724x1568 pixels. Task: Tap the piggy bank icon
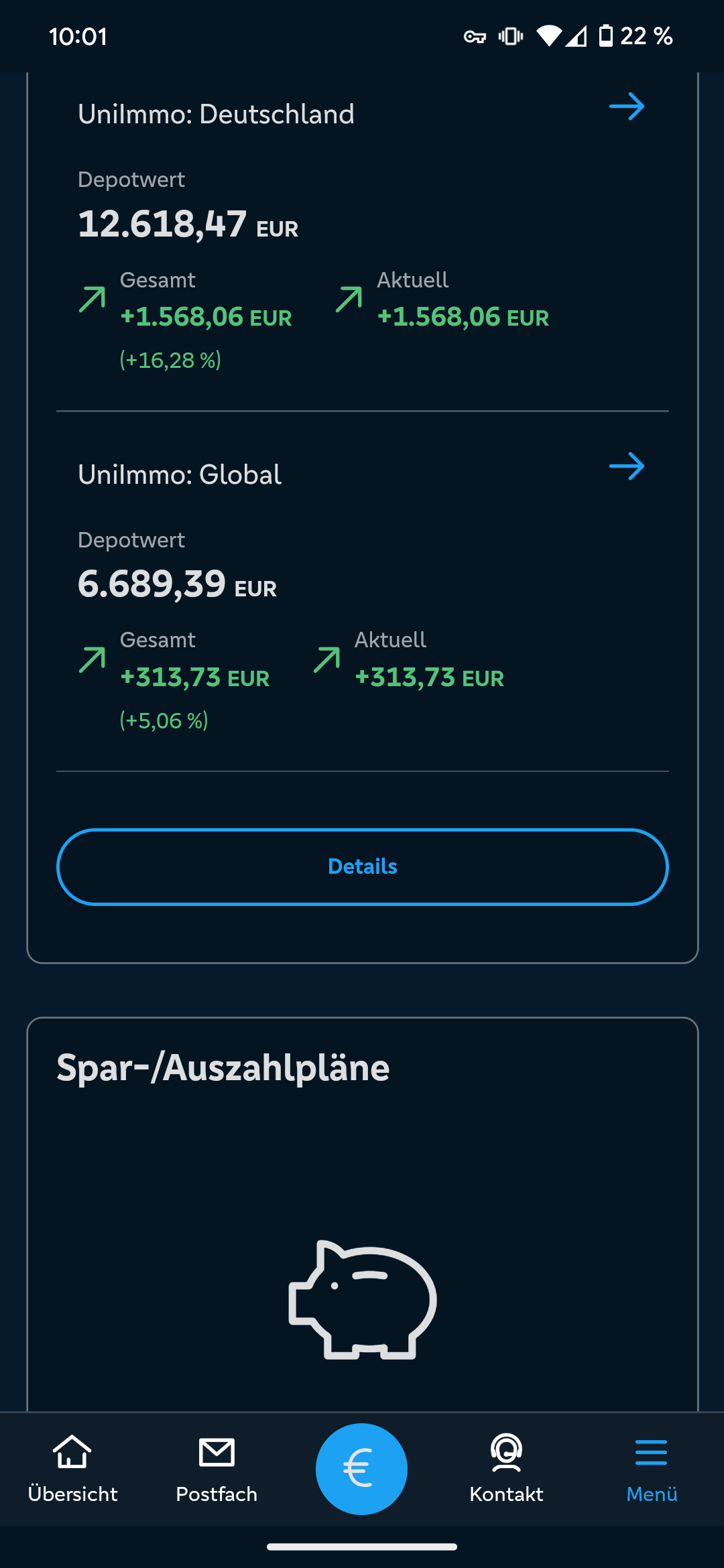coord(362,1299)
